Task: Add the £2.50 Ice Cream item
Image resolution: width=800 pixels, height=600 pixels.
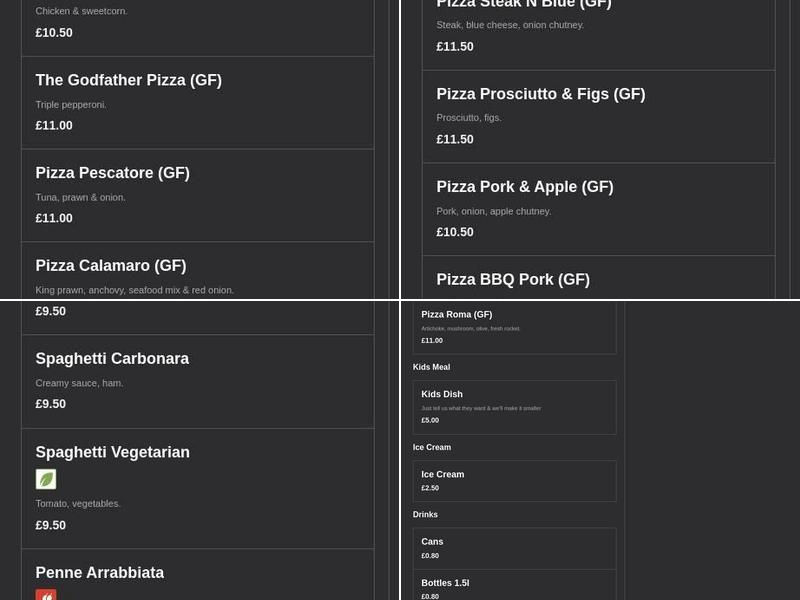Action: click(x=443, y=475)
